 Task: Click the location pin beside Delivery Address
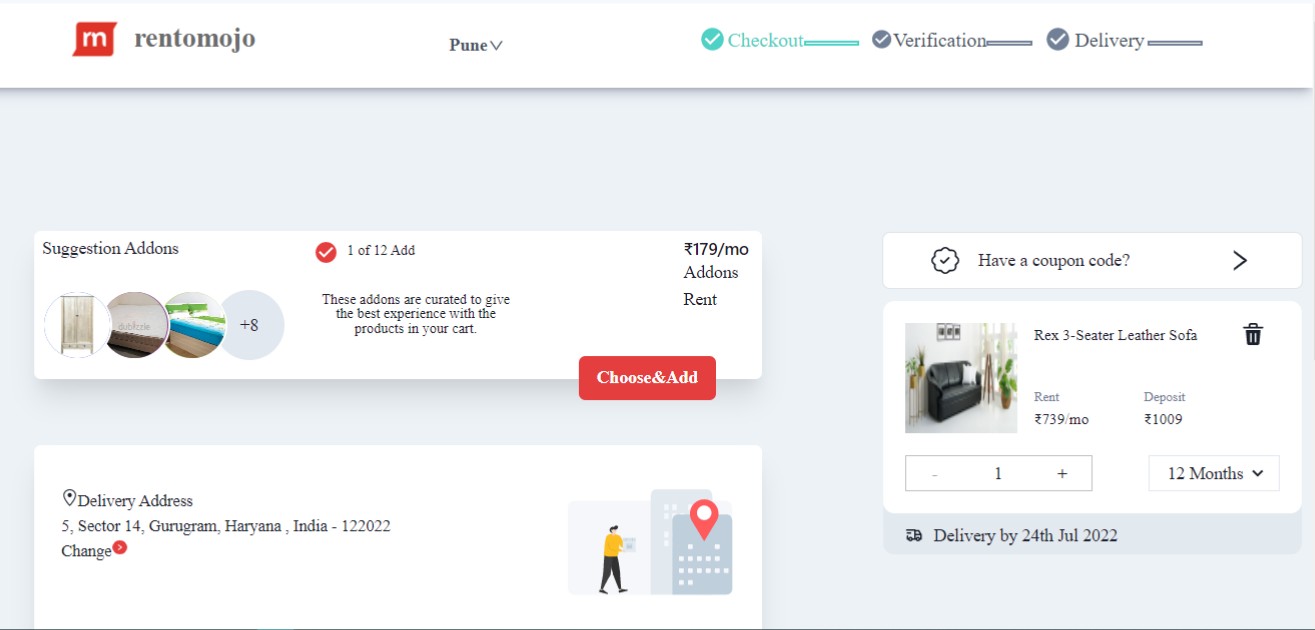coord(69,498)
